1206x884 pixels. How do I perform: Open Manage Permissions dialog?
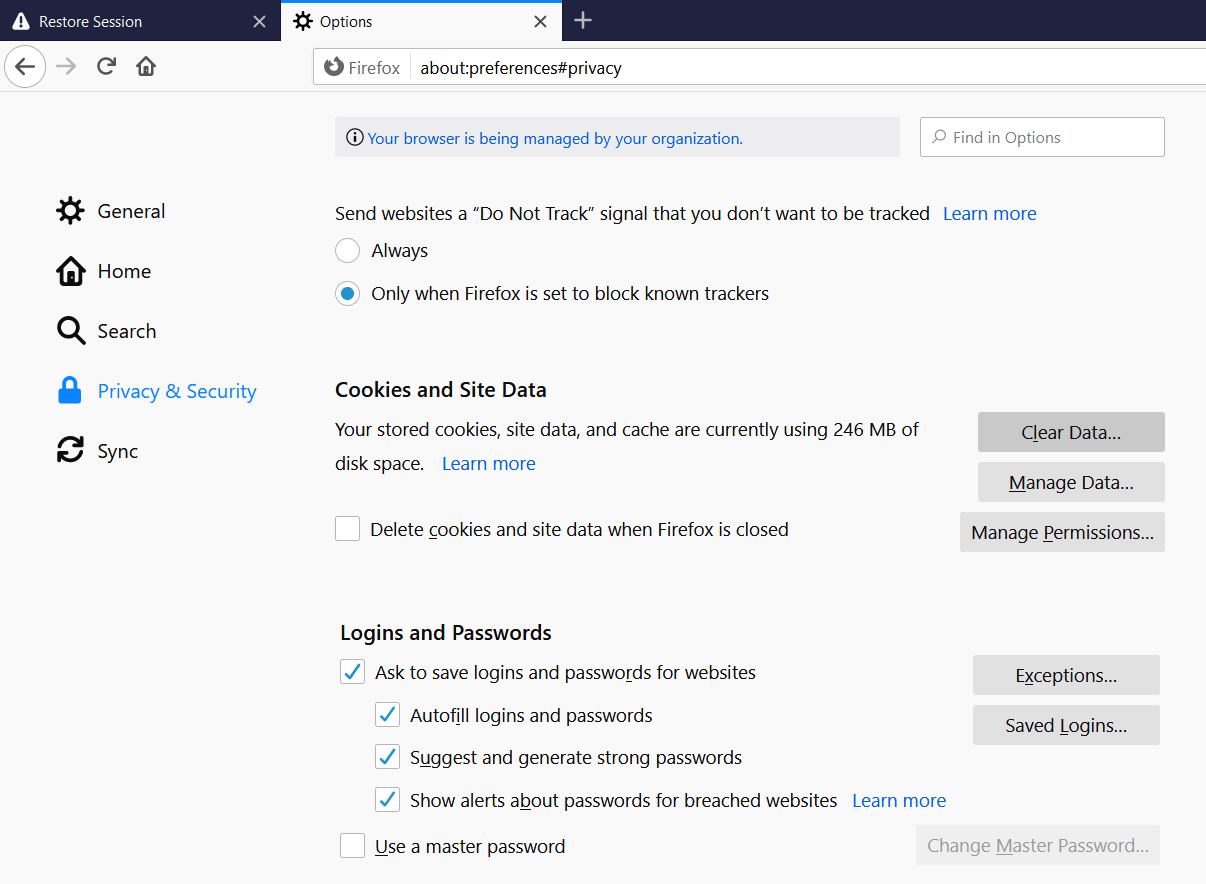click(1062, 532)
